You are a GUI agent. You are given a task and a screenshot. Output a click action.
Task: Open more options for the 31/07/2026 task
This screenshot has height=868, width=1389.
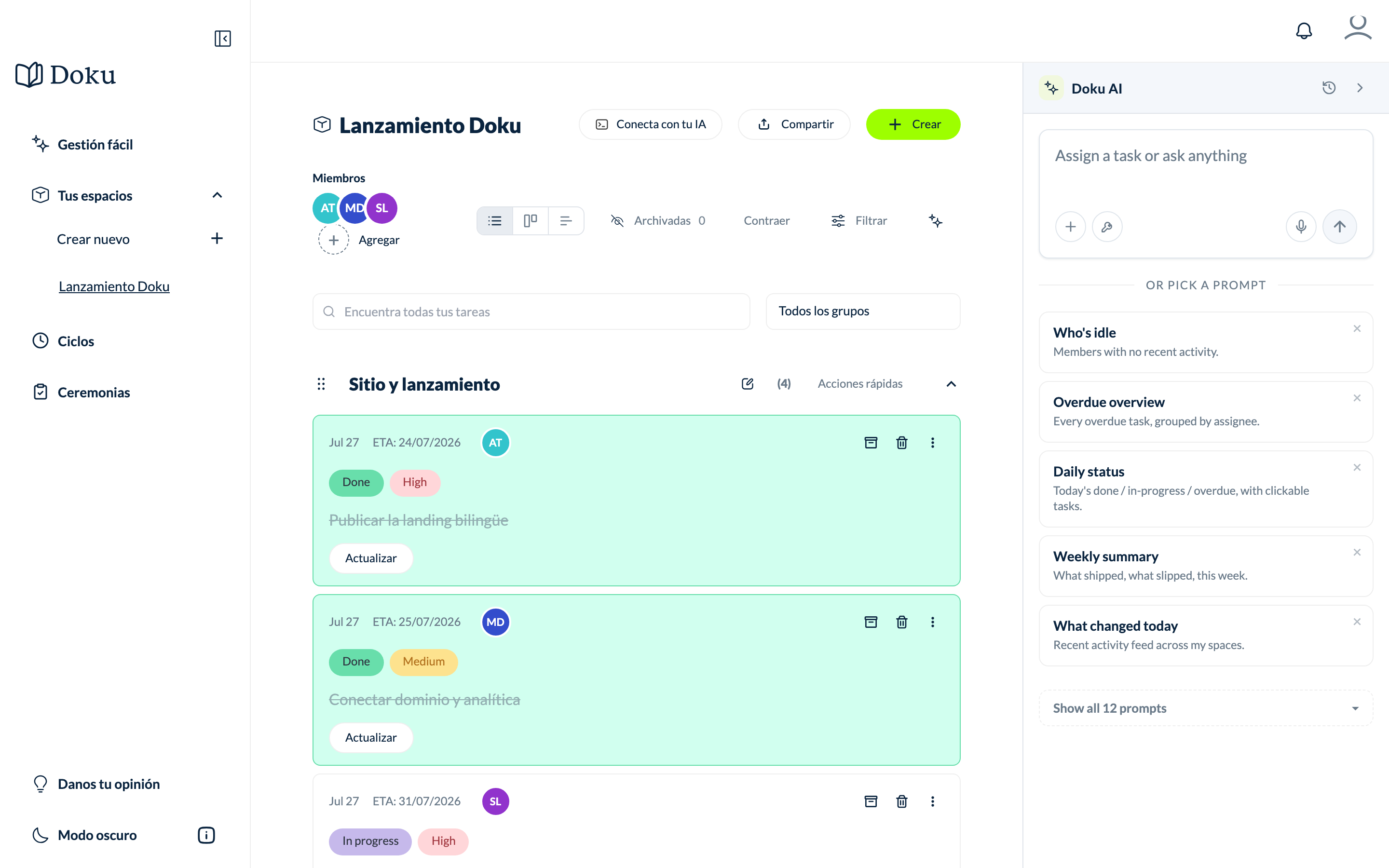932,801
